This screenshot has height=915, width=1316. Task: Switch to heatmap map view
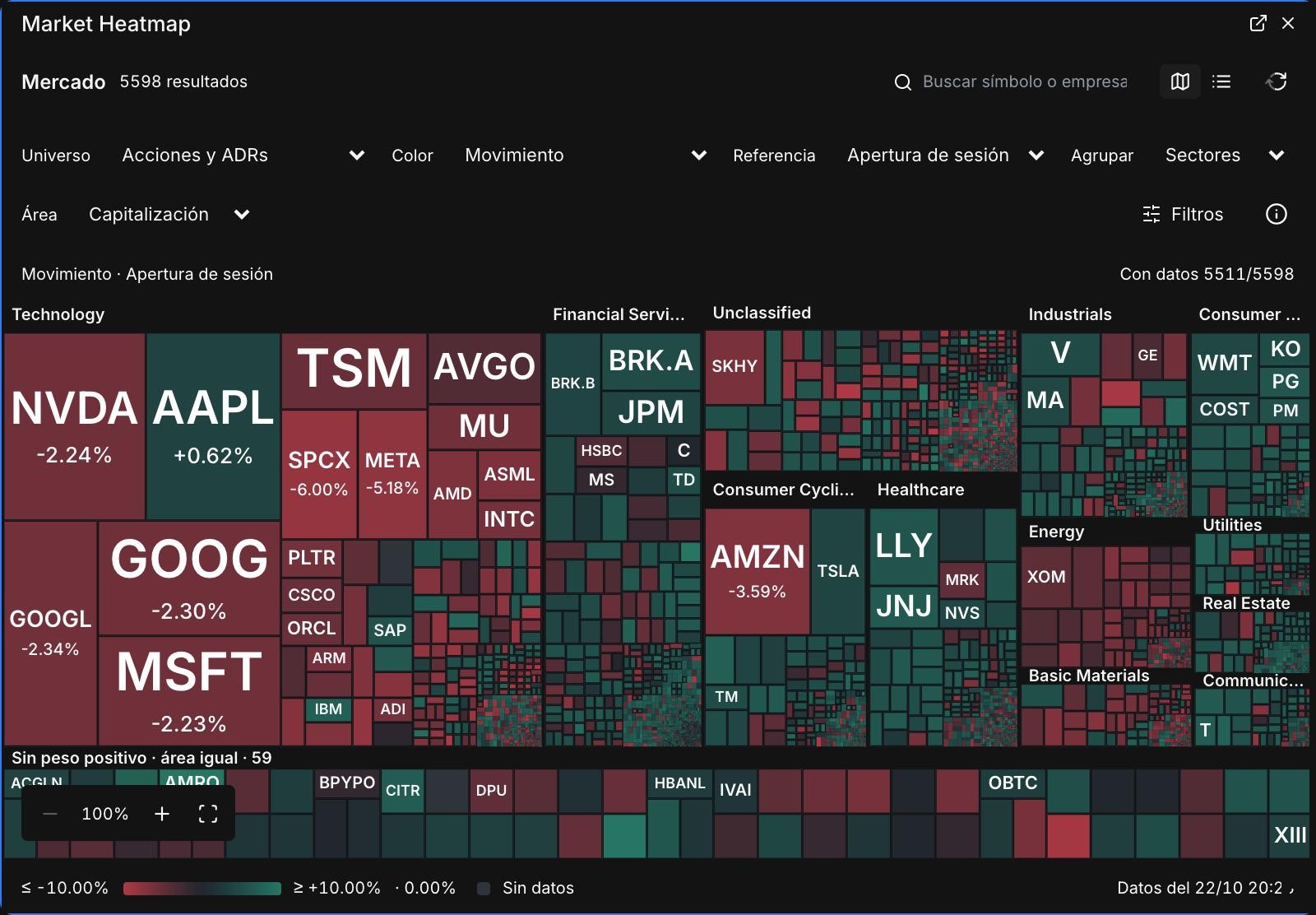pos(1180,81)
